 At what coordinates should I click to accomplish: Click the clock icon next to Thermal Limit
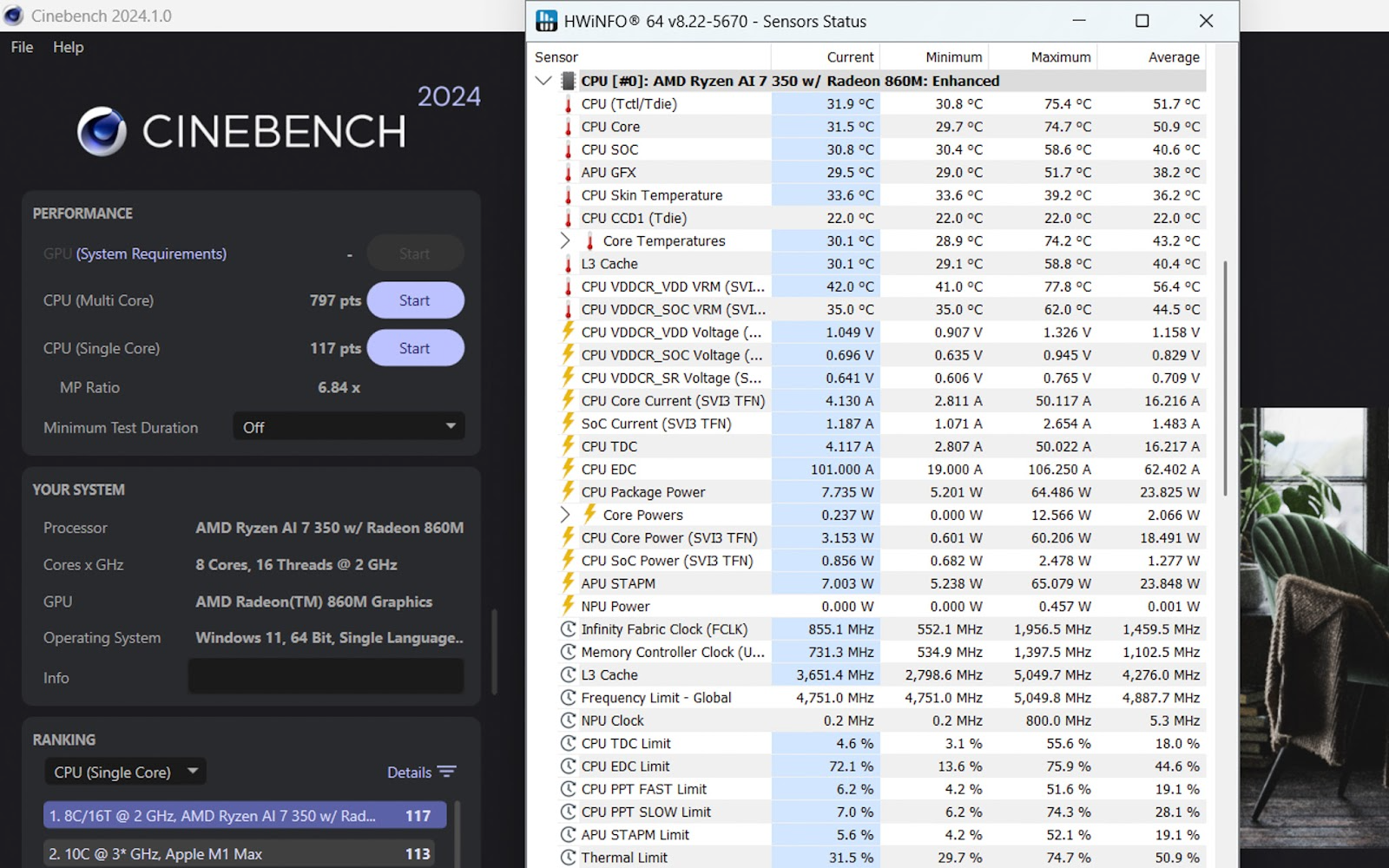[569, 857]
